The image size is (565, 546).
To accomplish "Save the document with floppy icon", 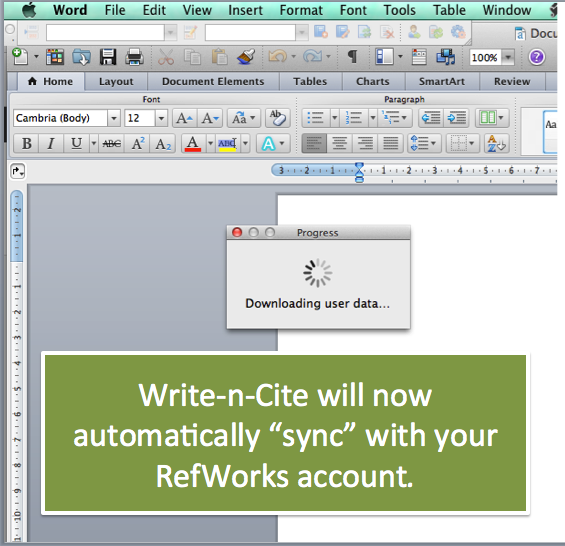I will pos(108,57).
